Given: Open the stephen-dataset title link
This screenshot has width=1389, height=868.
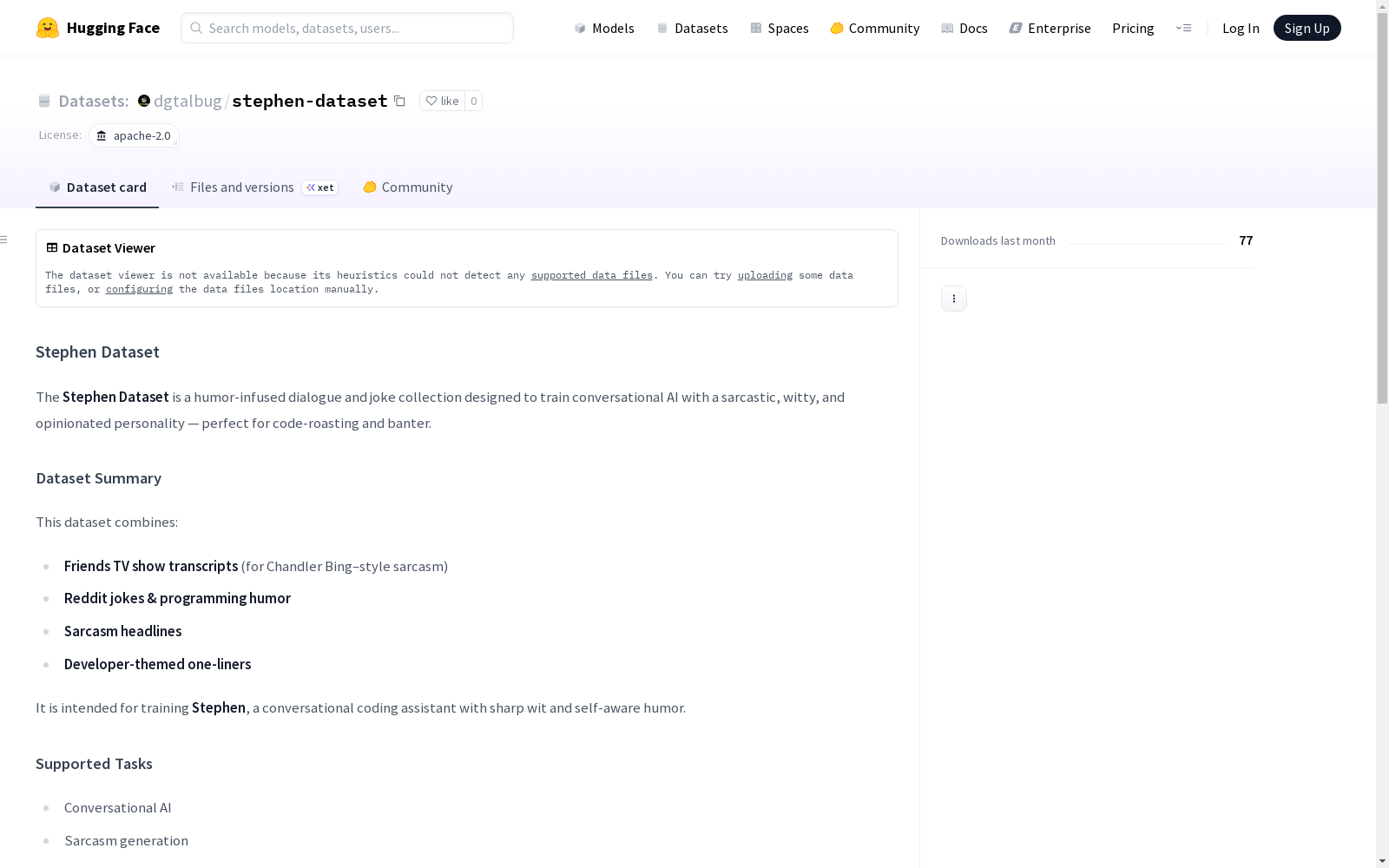Looking at the screenshot, I should 310,101.
